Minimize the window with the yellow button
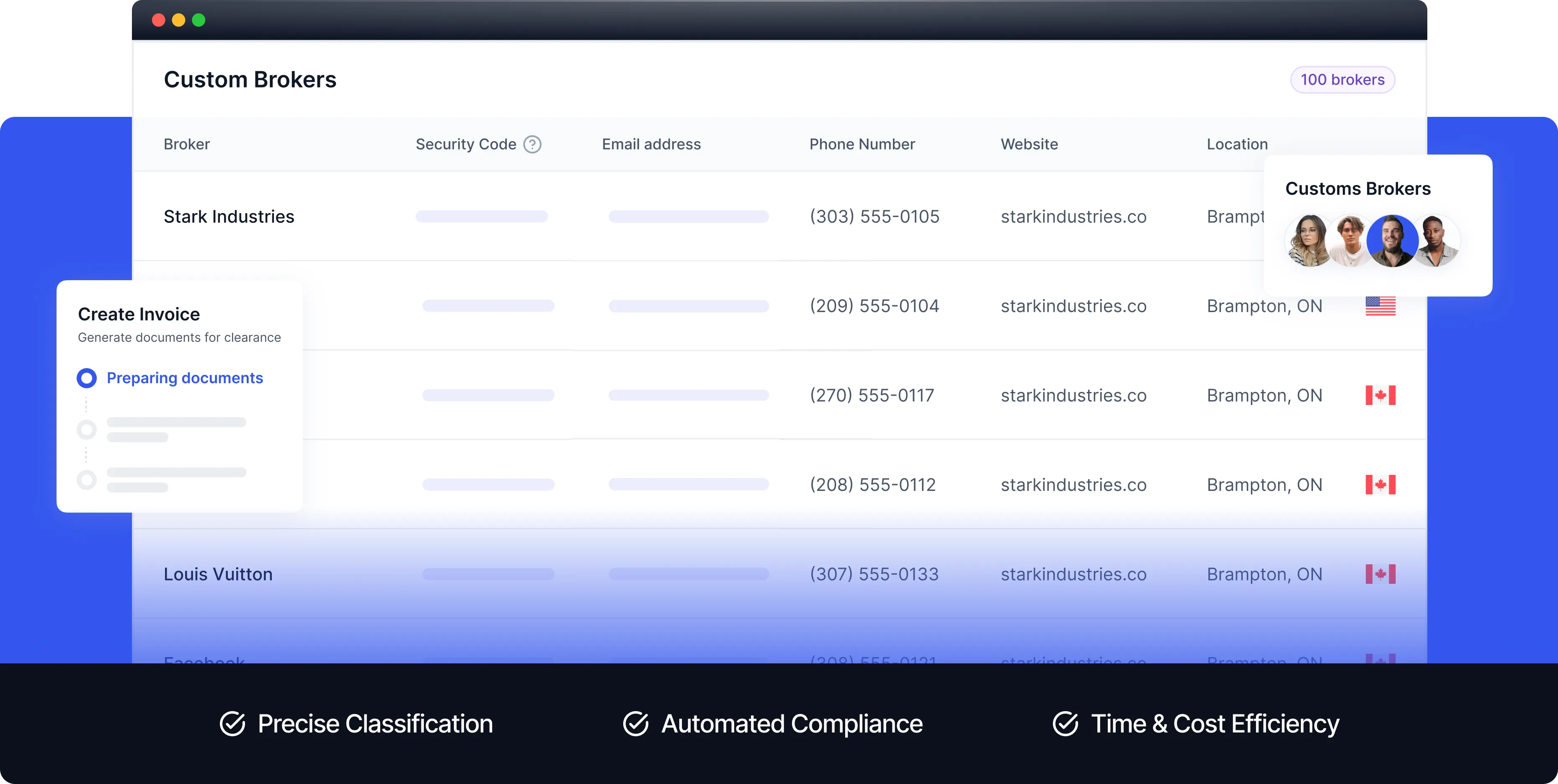Image resolution: width=1558 pixels, height=784 pixels. tap(178, 20)
